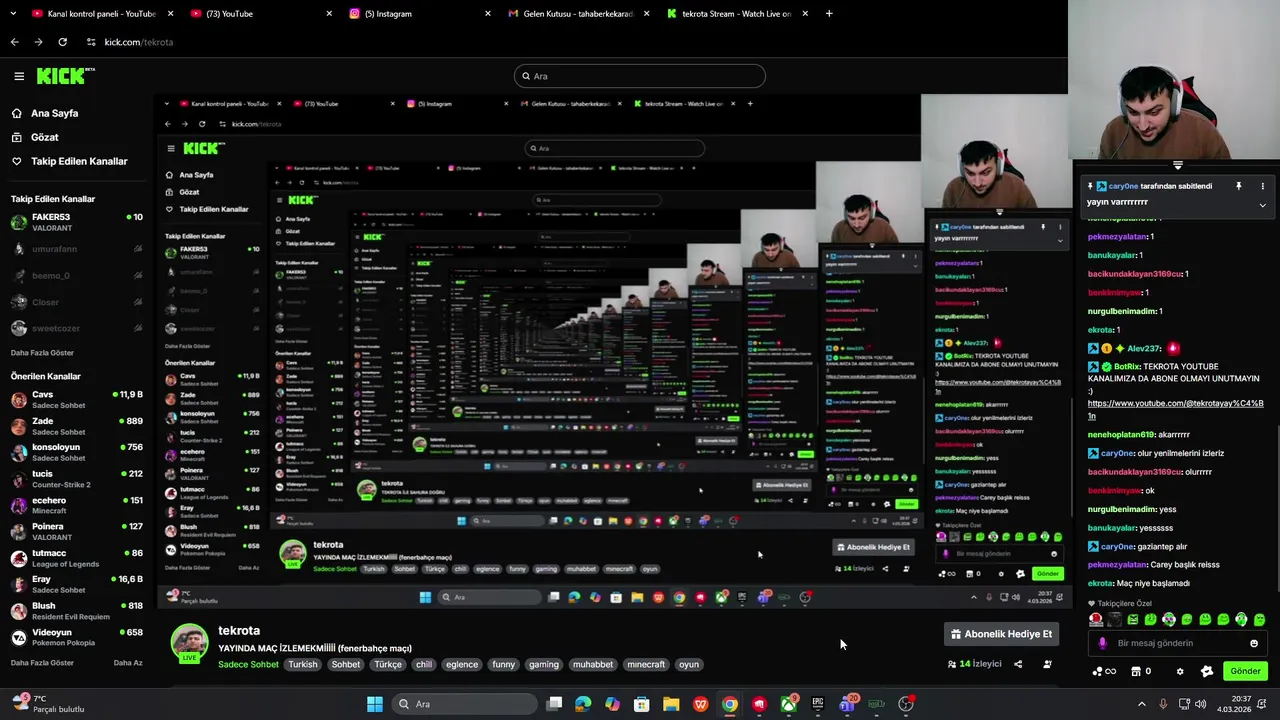This screenshot has height=720, width=1280.
Task: Click the user icon right of share icon
Action: [x=1047, y=664]
